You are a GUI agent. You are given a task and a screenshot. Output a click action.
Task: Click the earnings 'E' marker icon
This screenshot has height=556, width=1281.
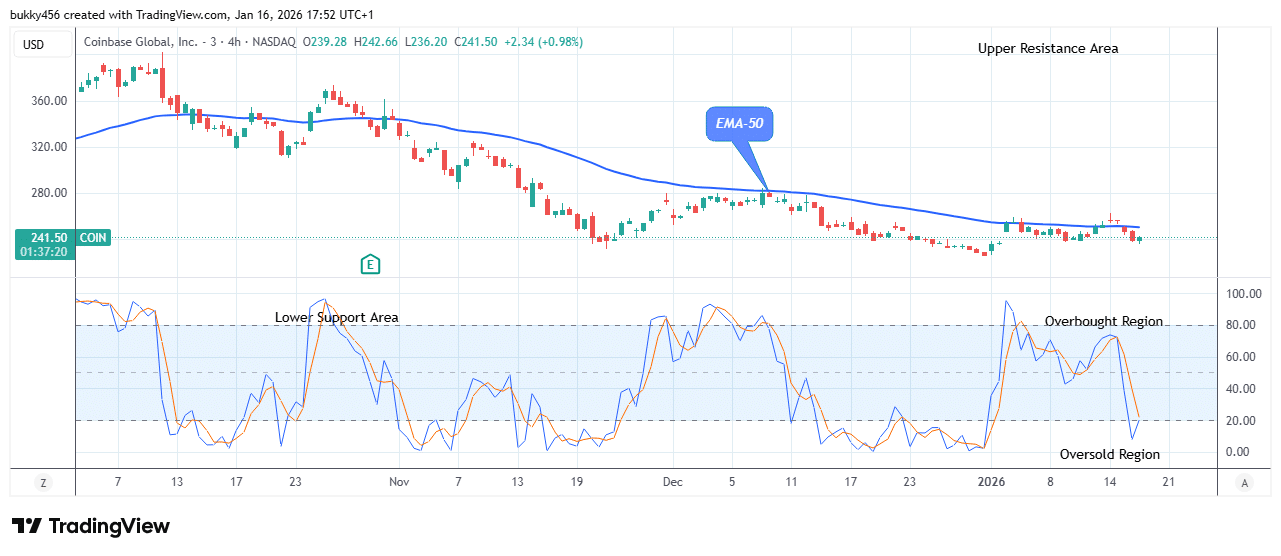coord(371,264)
